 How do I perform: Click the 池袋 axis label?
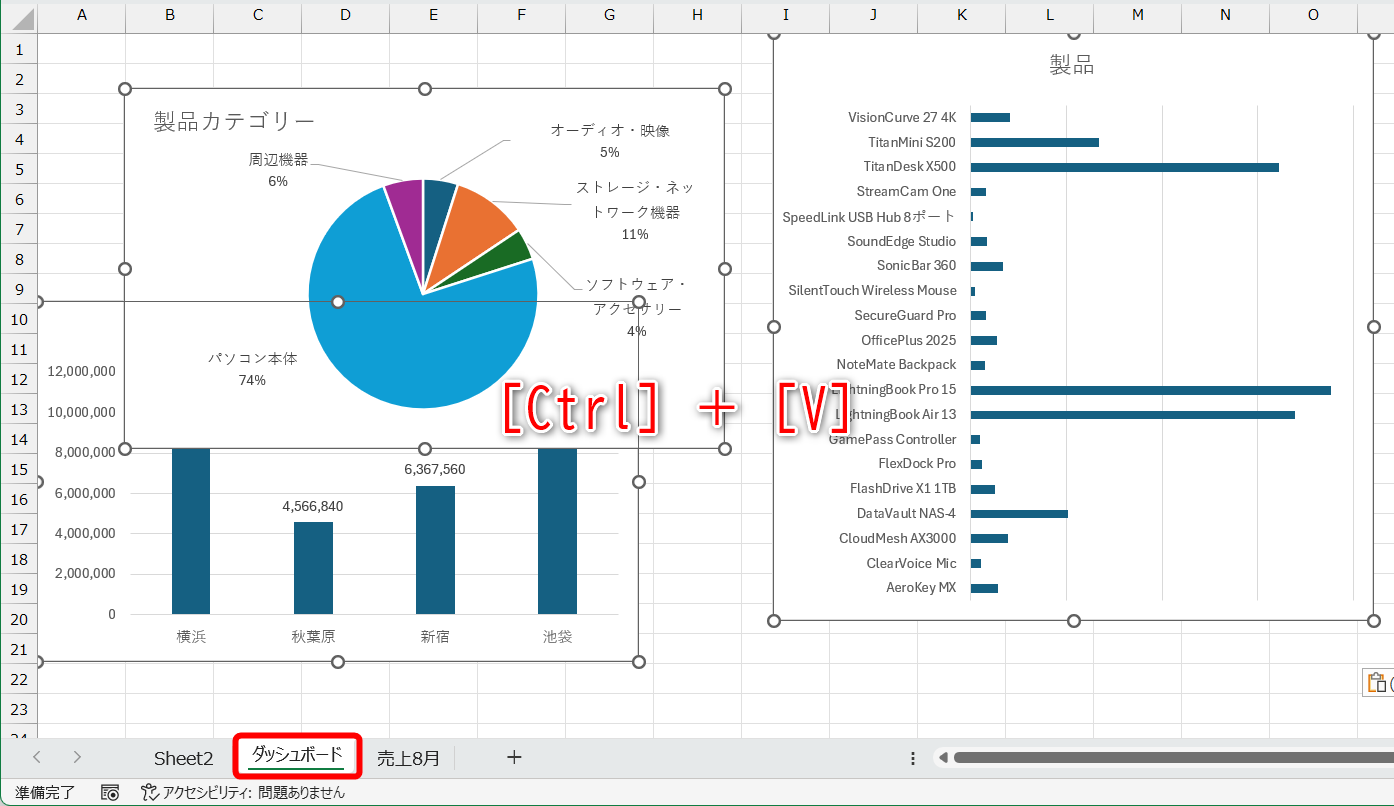click(x=557, y=636)
